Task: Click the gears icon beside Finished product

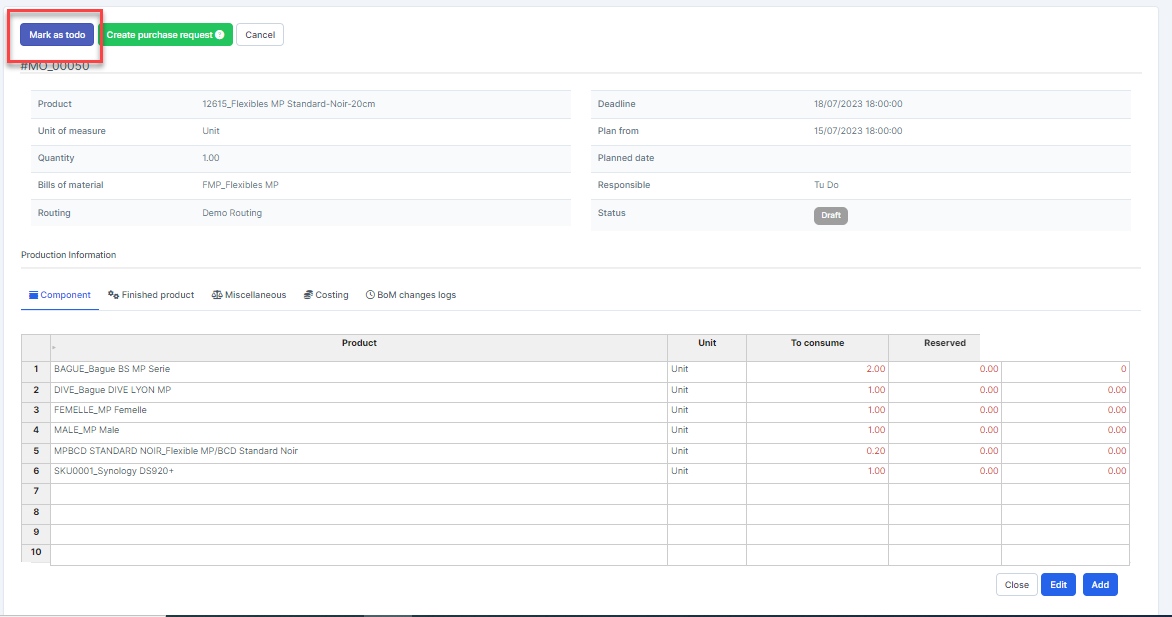Action: pos(114,295)
